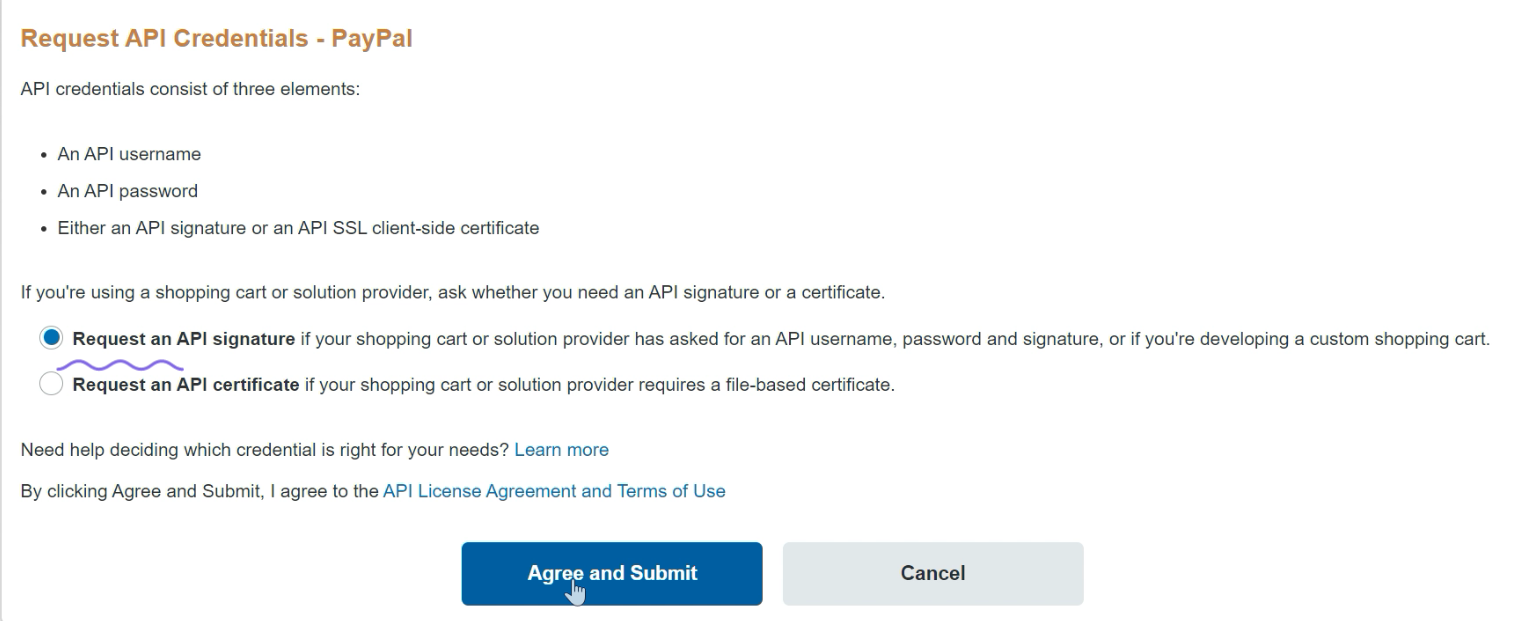The width and height of the screenshot is (1515, 621).
Task: Open API License Agreement and Terms of Use
Action: [554, 491]
